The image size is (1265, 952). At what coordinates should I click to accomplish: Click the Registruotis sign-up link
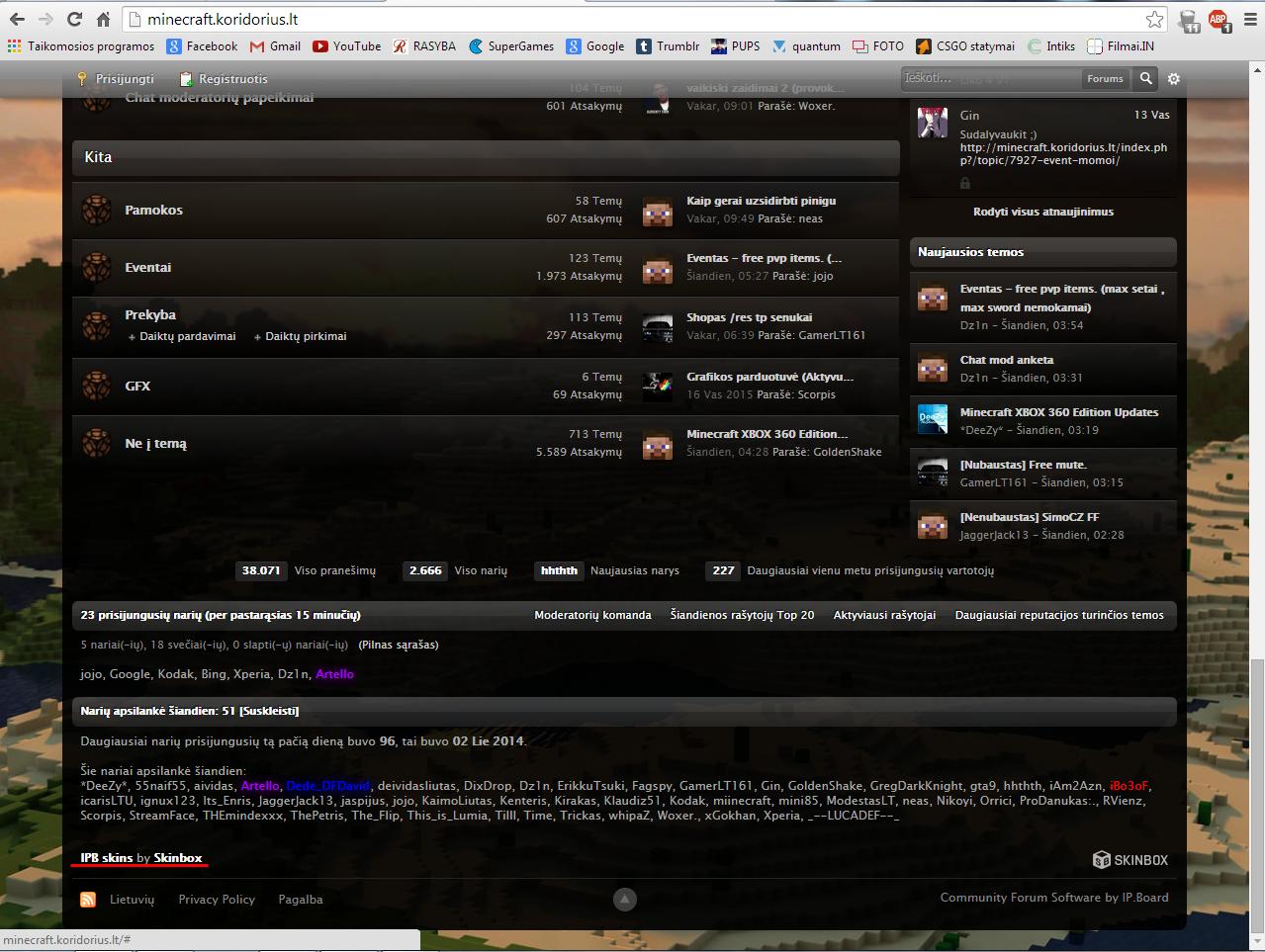(x=224, y=79)
